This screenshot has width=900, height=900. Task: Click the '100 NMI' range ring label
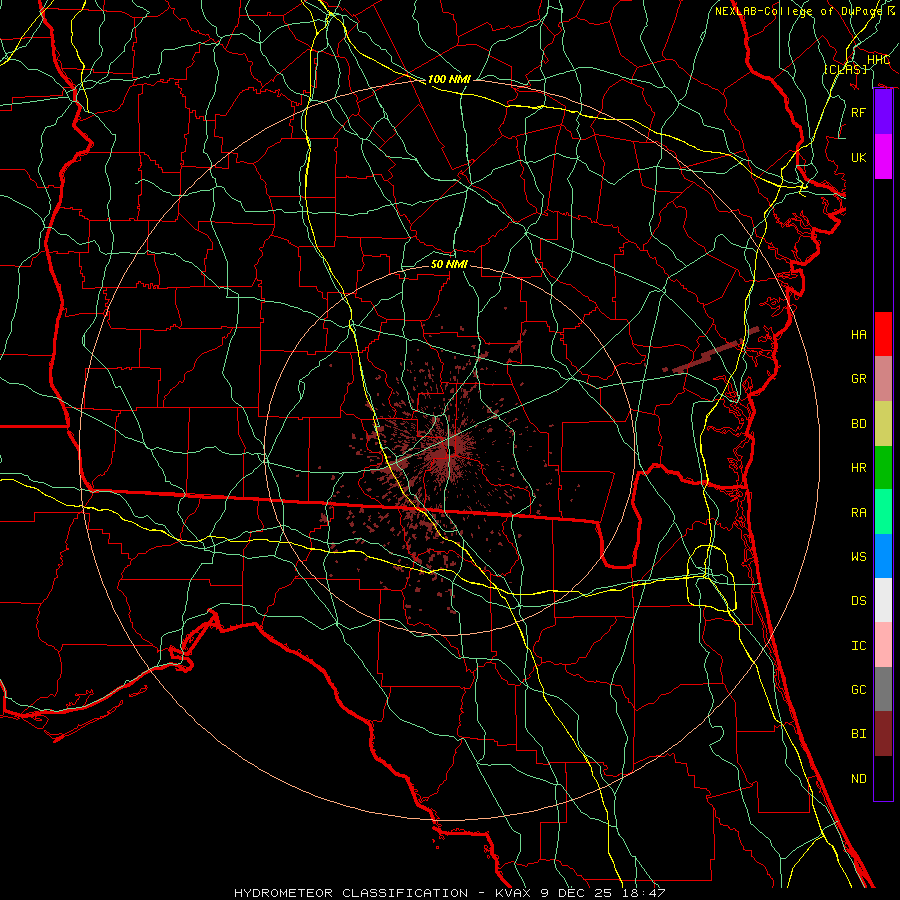point(449,79)
